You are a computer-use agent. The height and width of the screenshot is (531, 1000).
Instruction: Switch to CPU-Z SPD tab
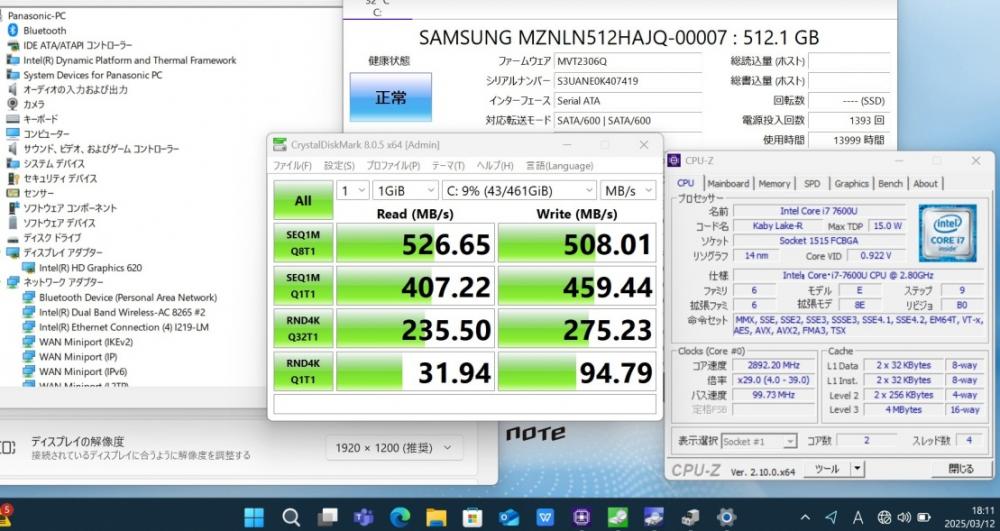coord(812,183)
